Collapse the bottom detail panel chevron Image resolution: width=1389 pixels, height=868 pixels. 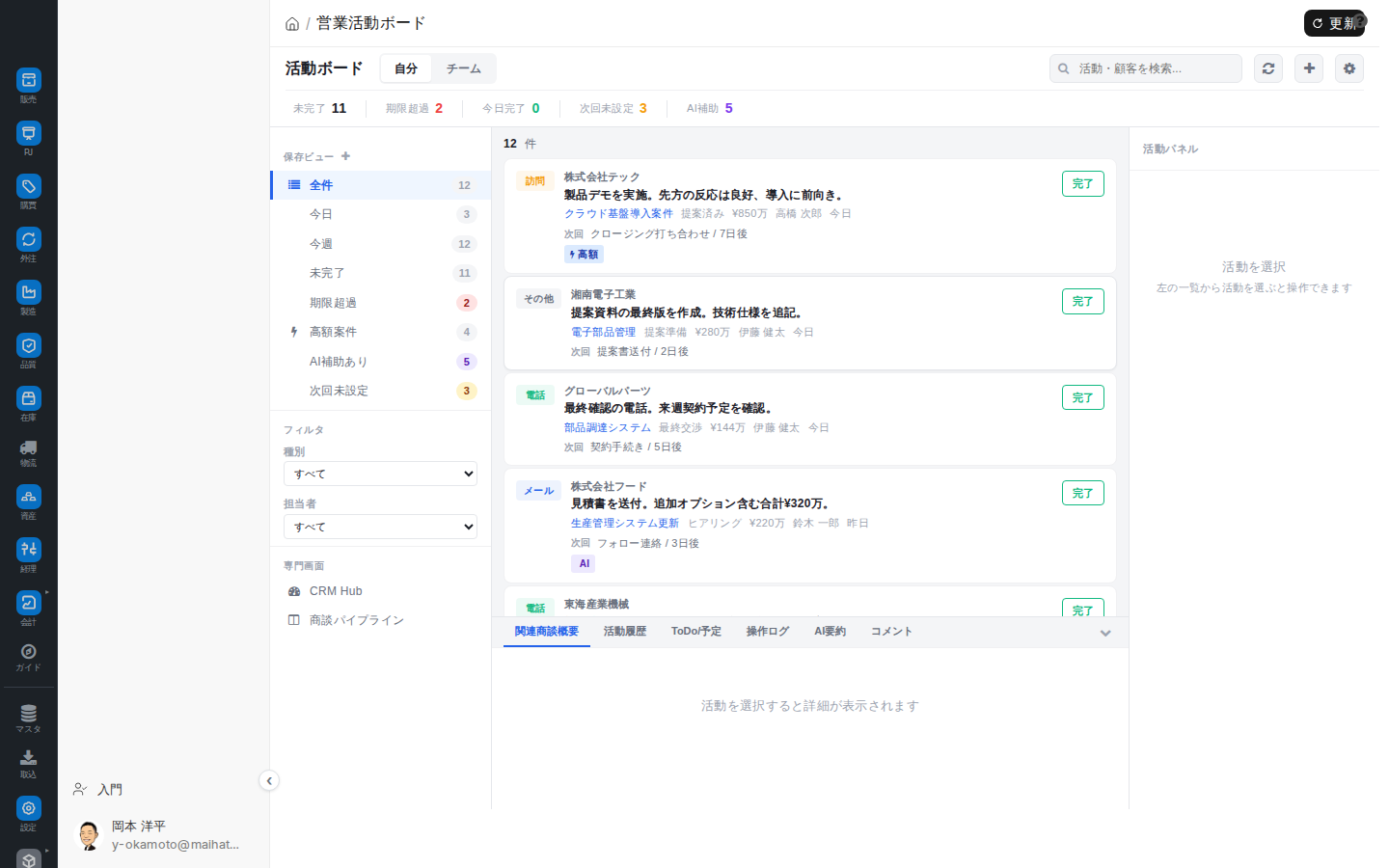pos(1105,633)
